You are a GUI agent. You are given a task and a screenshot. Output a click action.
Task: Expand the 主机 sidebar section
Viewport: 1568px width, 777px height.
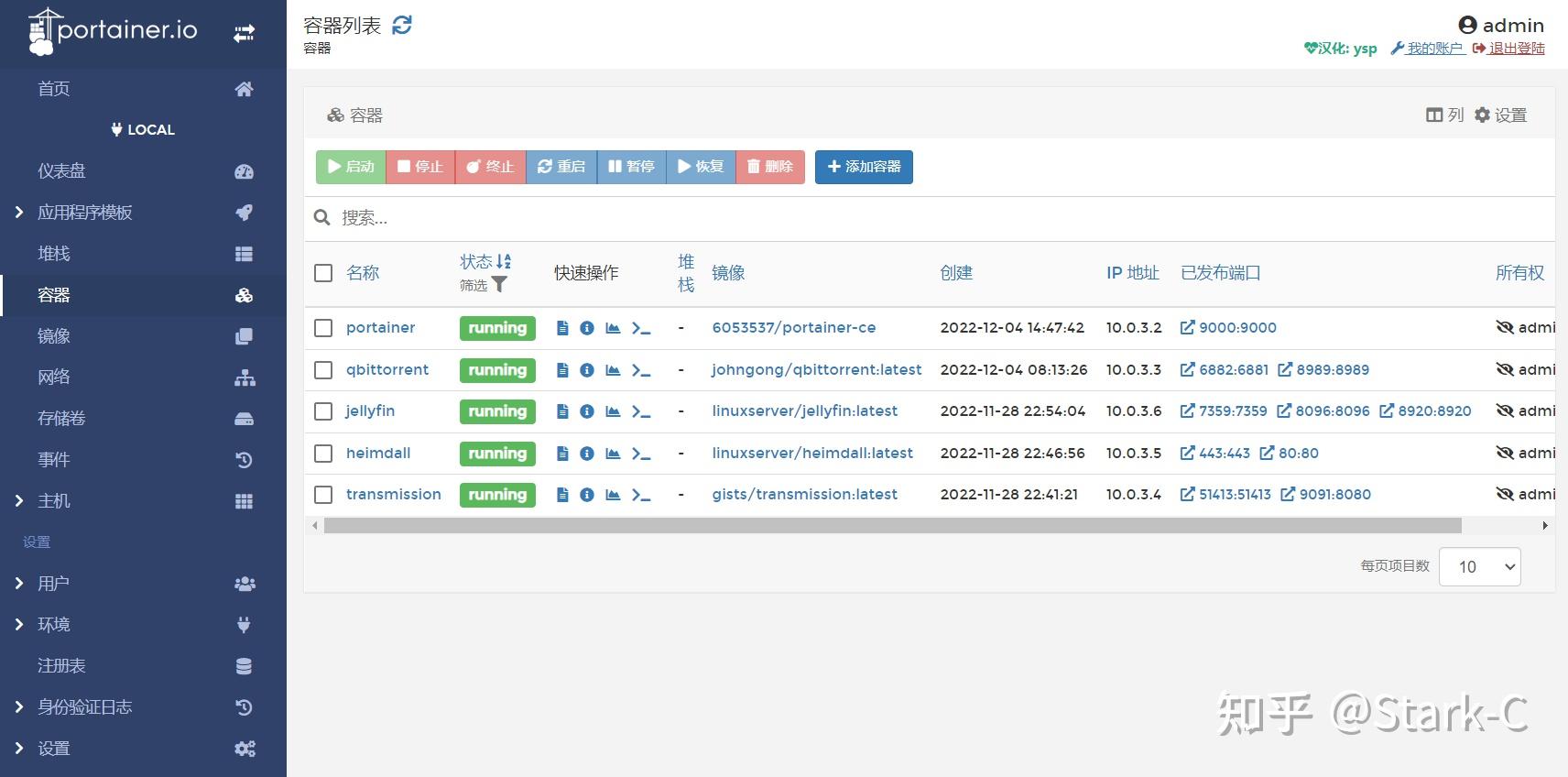pyautogui.click(x=19, y=501)
